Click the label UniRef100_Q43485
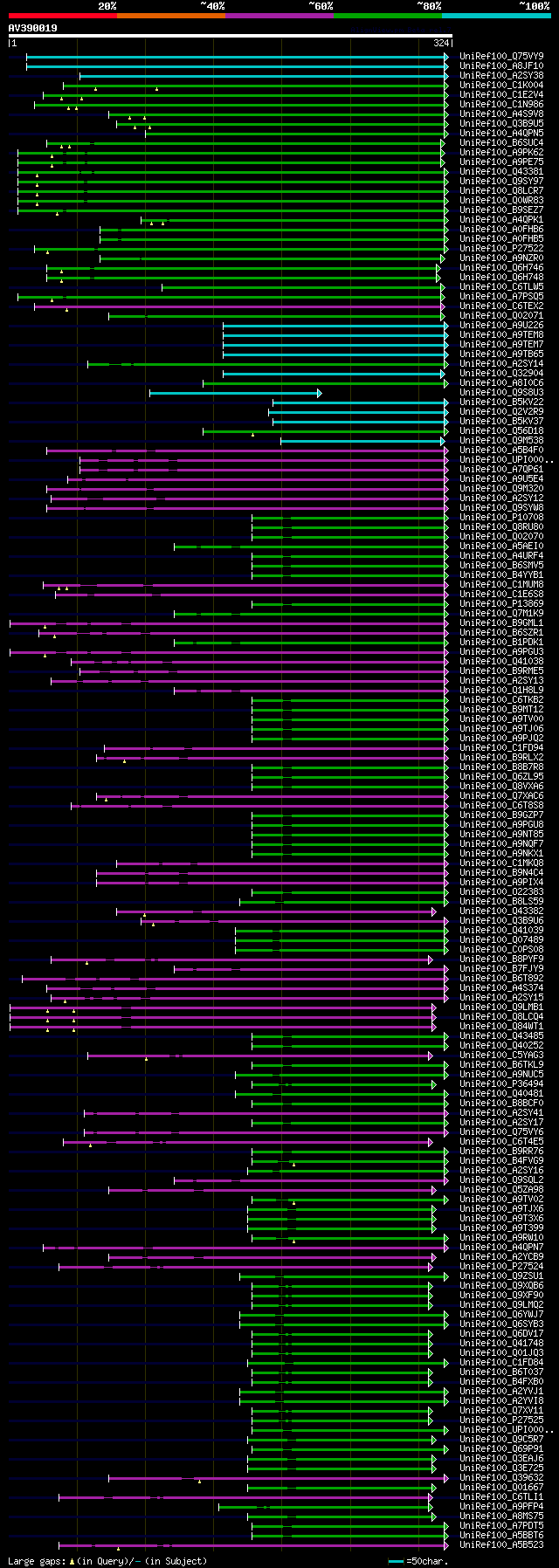Image resolution: width=559 pixels, height=1568 pixels. tap(501, 1035)
